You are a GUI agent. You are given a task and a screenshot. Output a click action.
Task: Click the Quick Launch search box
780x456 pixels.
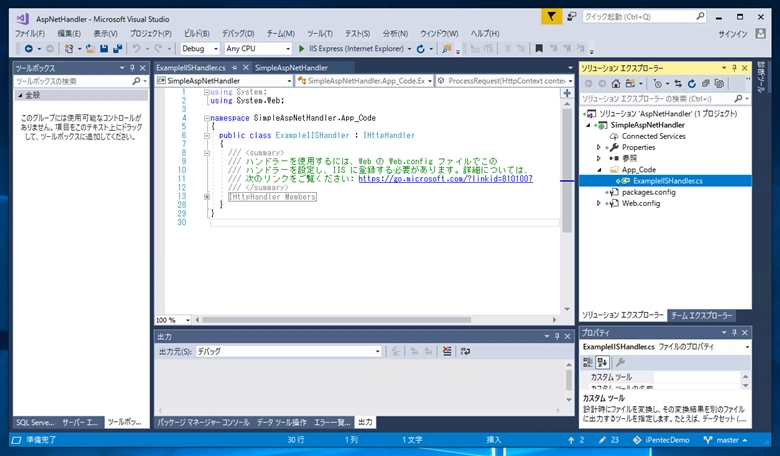pyautogui.click(x=644, y=17)
